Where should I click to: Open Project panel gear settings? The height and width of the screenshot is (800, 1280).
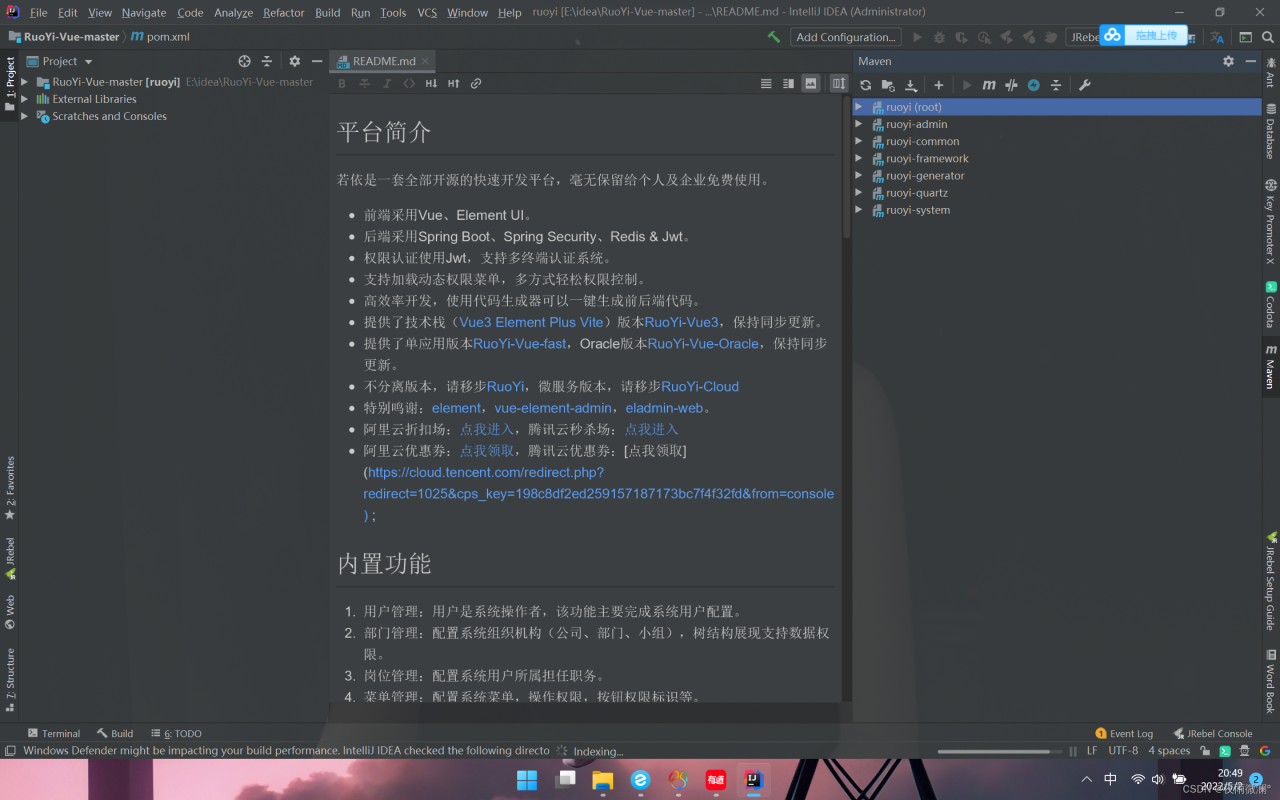(x=294, y=61)
